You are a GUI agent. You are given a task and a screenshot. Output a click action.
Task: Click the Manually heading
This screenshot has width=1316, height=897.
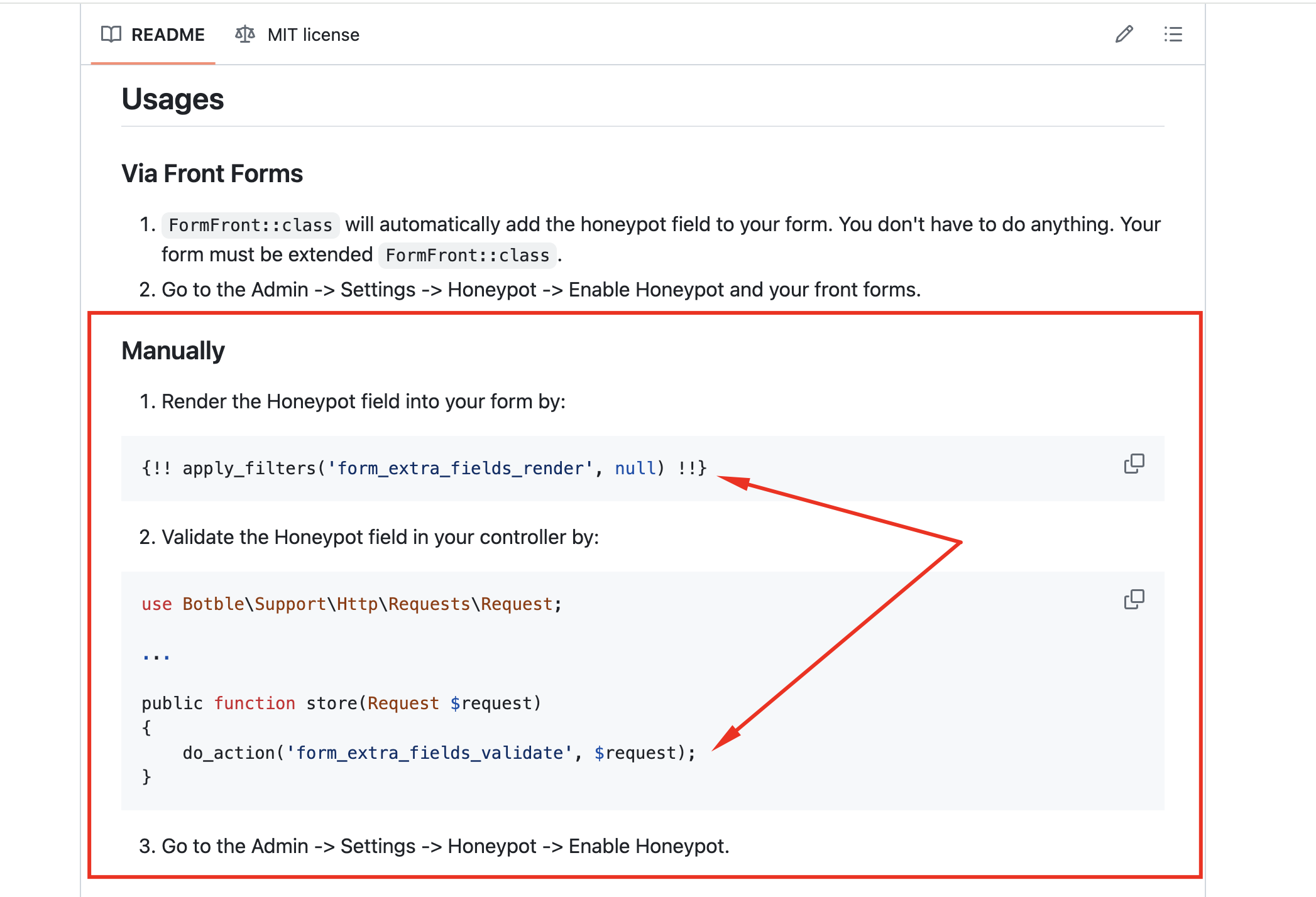(x=173, y=351)
